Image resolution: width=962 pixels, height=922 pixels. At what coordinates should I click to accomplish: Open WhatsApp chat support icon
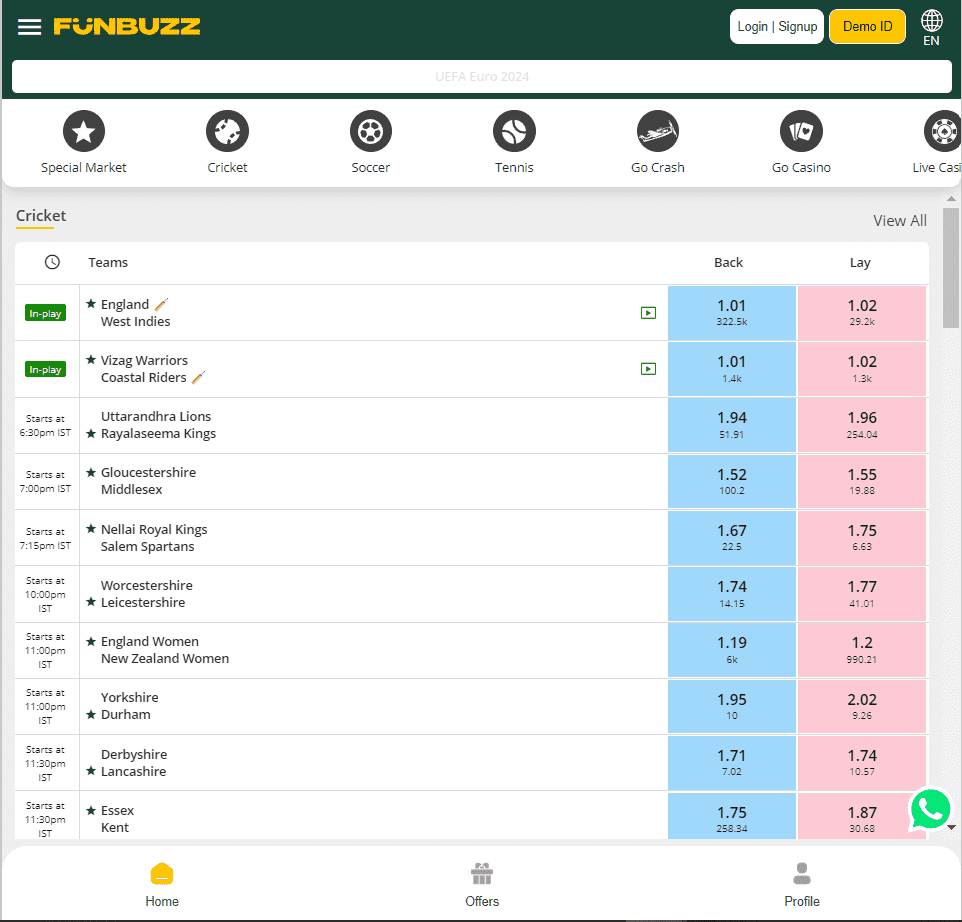tap(930, 809)
